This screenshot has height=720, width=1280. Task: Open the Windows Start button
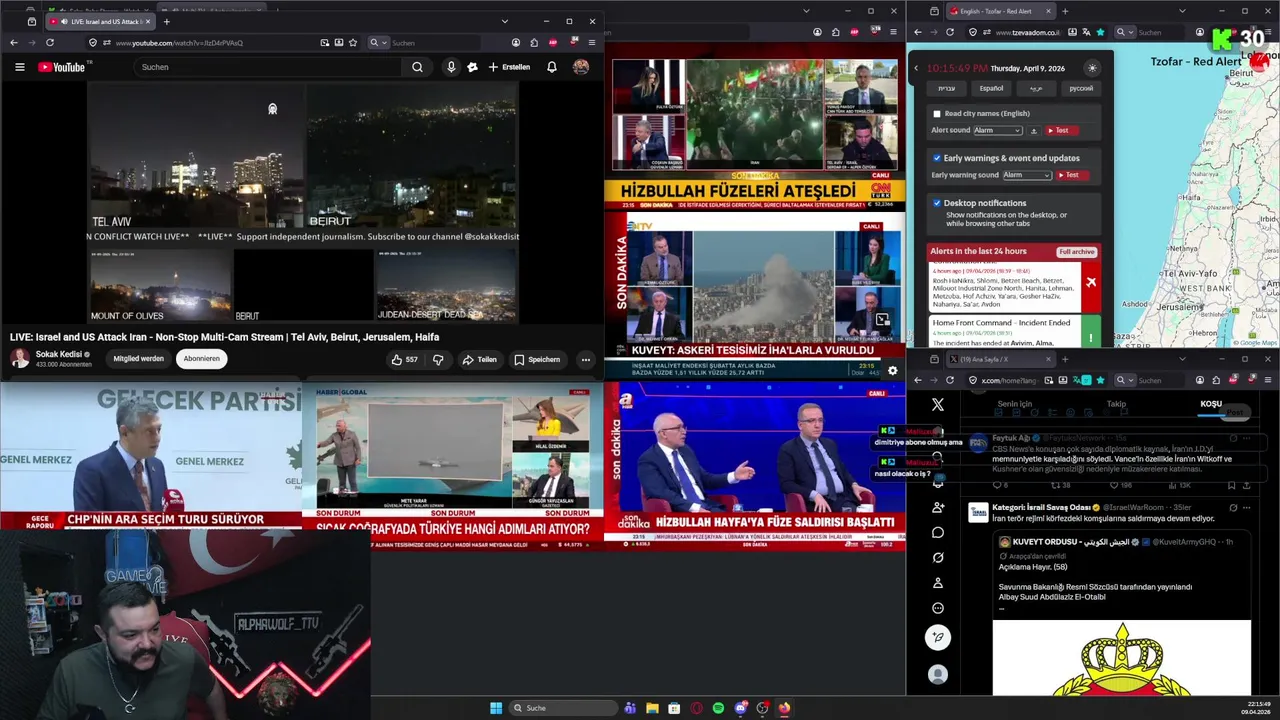495,708
